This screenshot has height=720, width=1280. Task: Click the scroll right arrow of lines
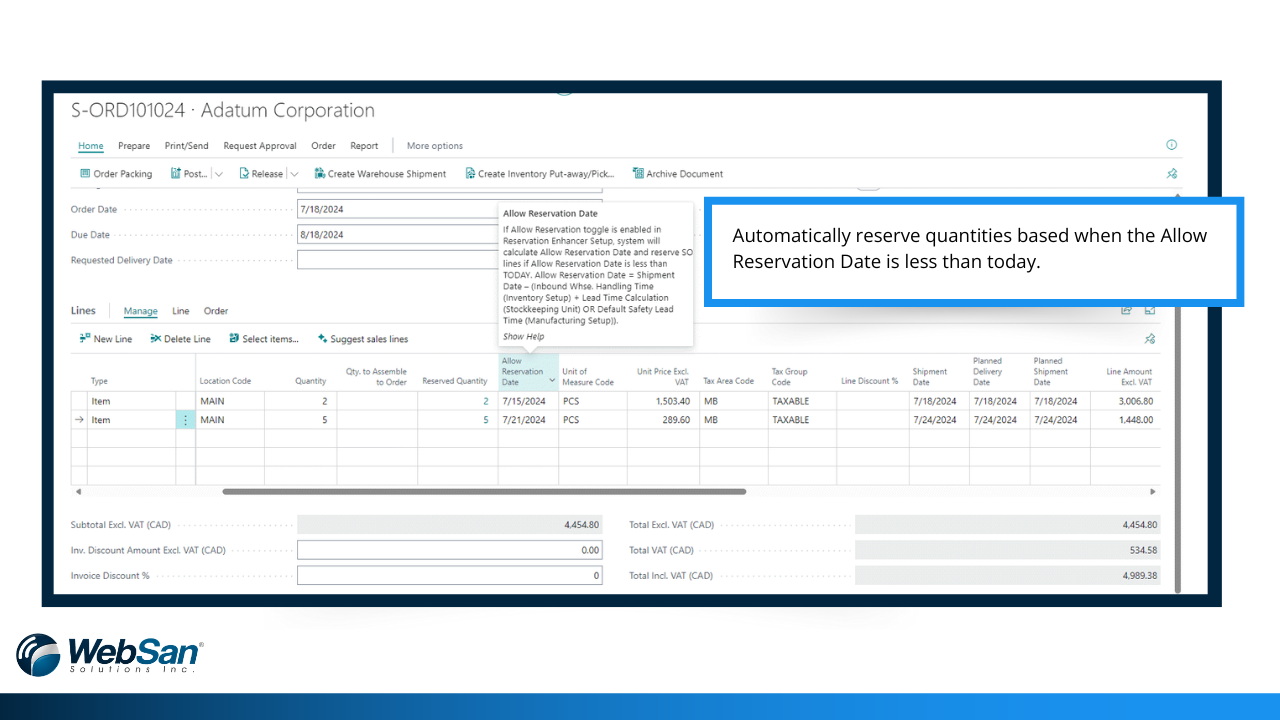[1153, 492]
